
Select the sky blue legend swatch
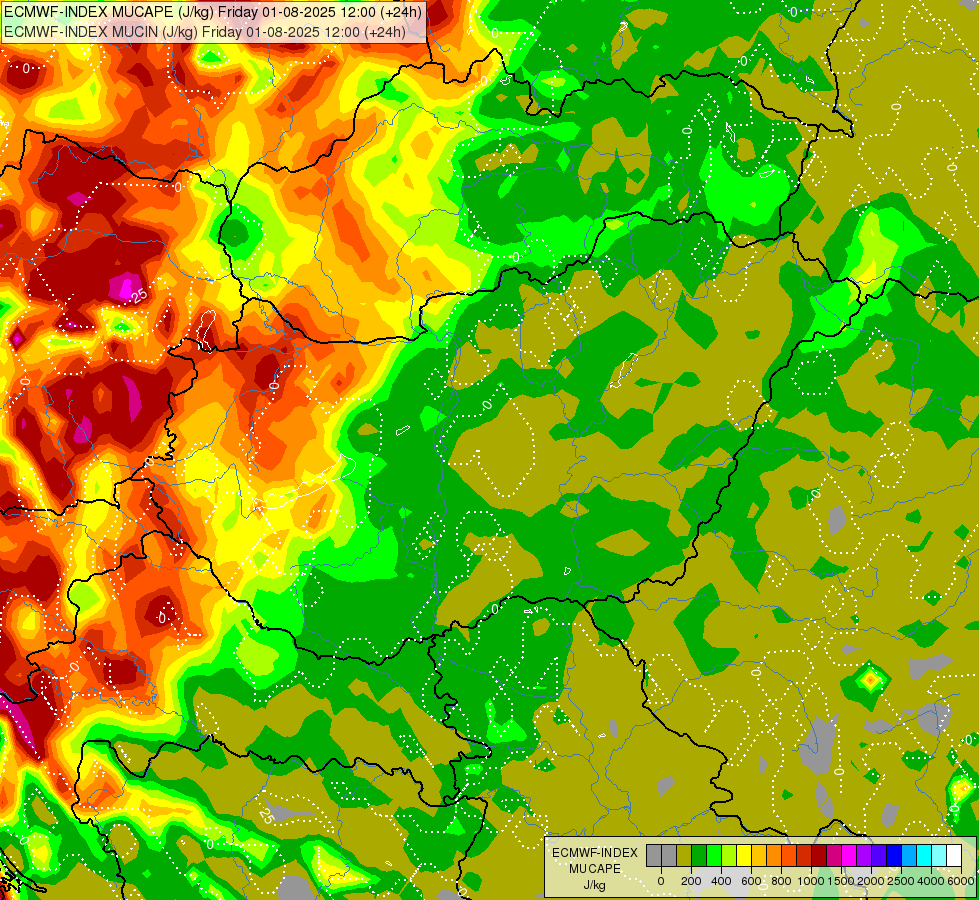point(910,855)
